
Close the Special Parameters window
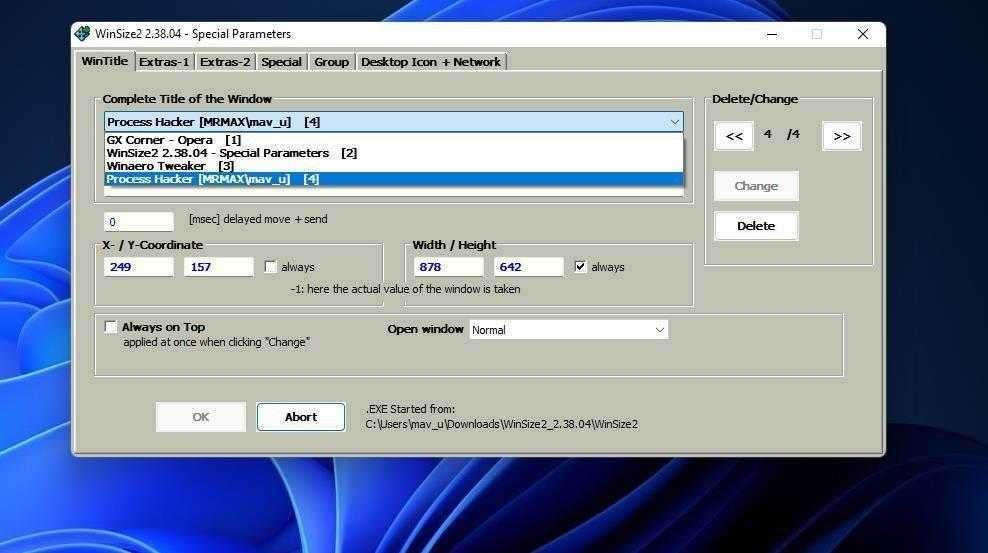pyautogui.click(x=862, y=34)
